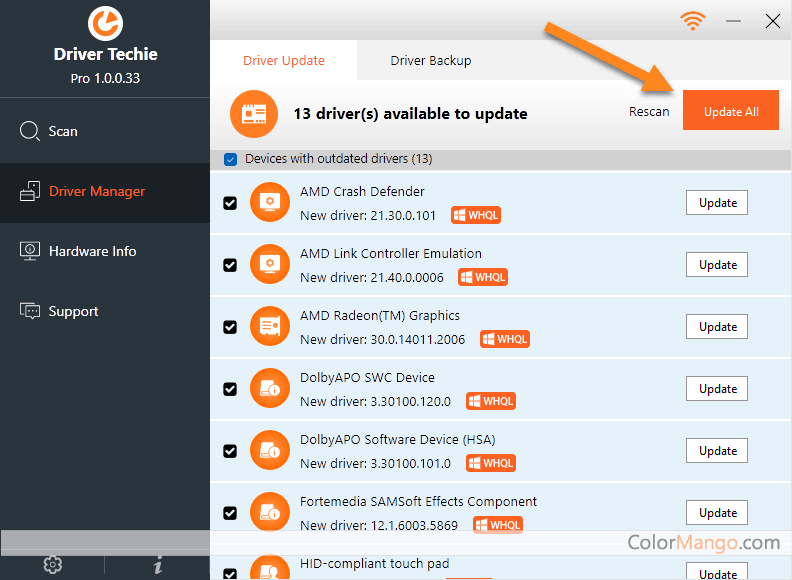Uncheck the AMD Crash Defender checkbox
This screenshot has width=792, height=580.
230,203
